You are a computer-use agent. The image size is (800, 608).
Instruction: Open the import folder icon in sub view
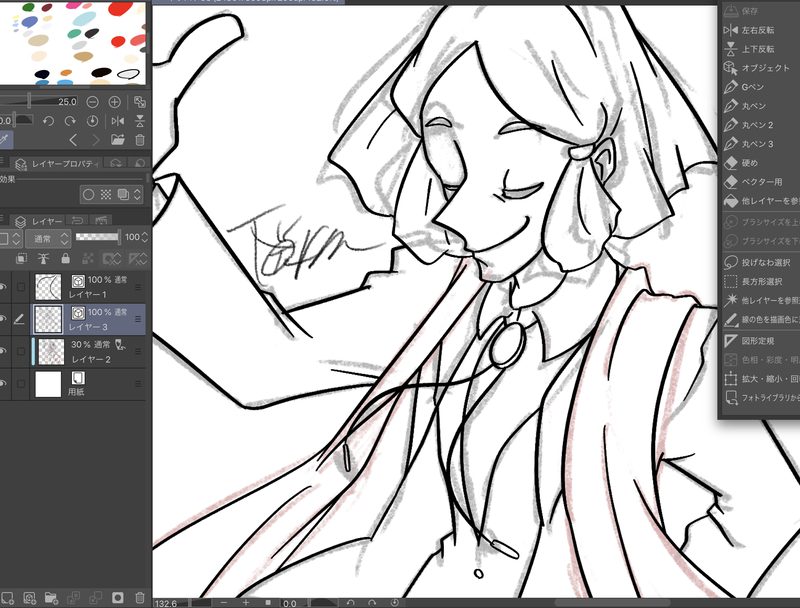(118, 140)
